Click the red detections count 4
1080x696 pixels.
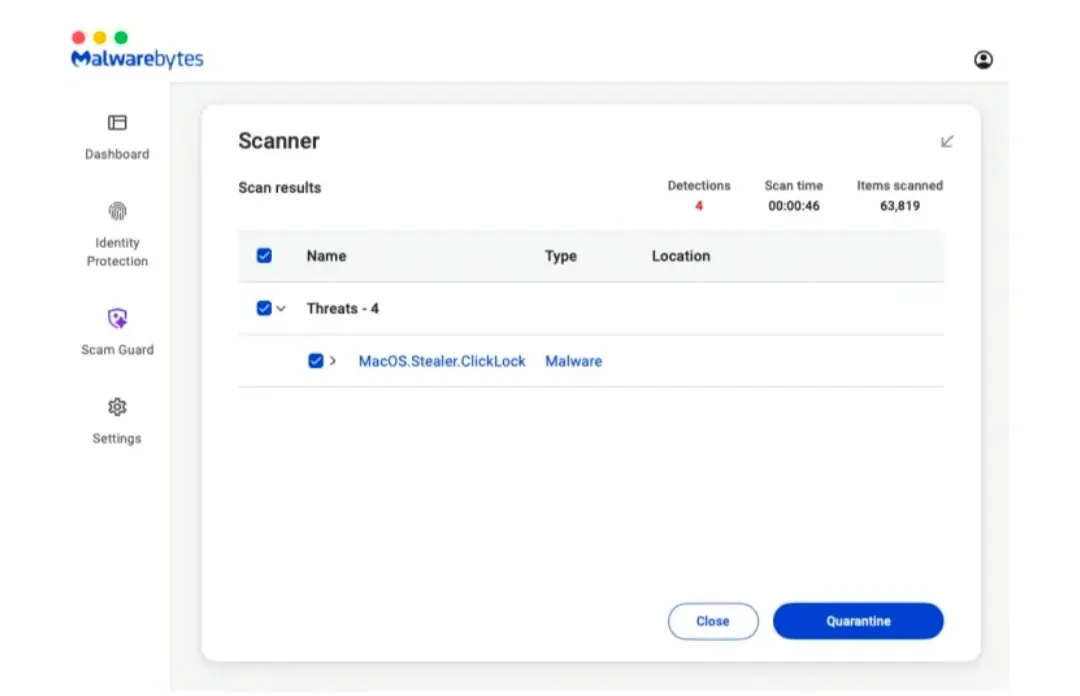click(698, 206)
